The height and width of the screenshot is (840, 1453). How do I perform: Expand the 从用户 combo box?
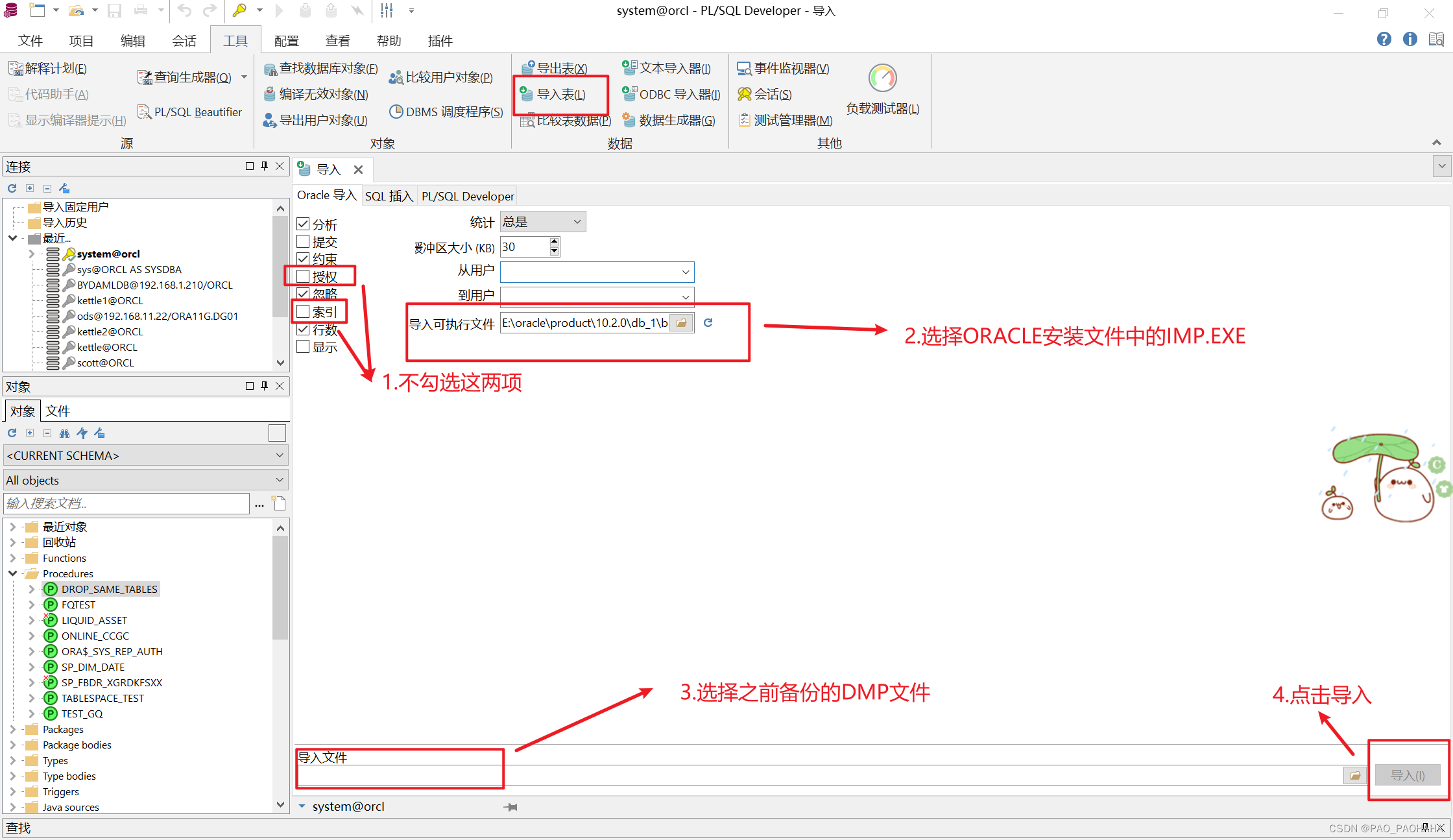pos(685,272)
